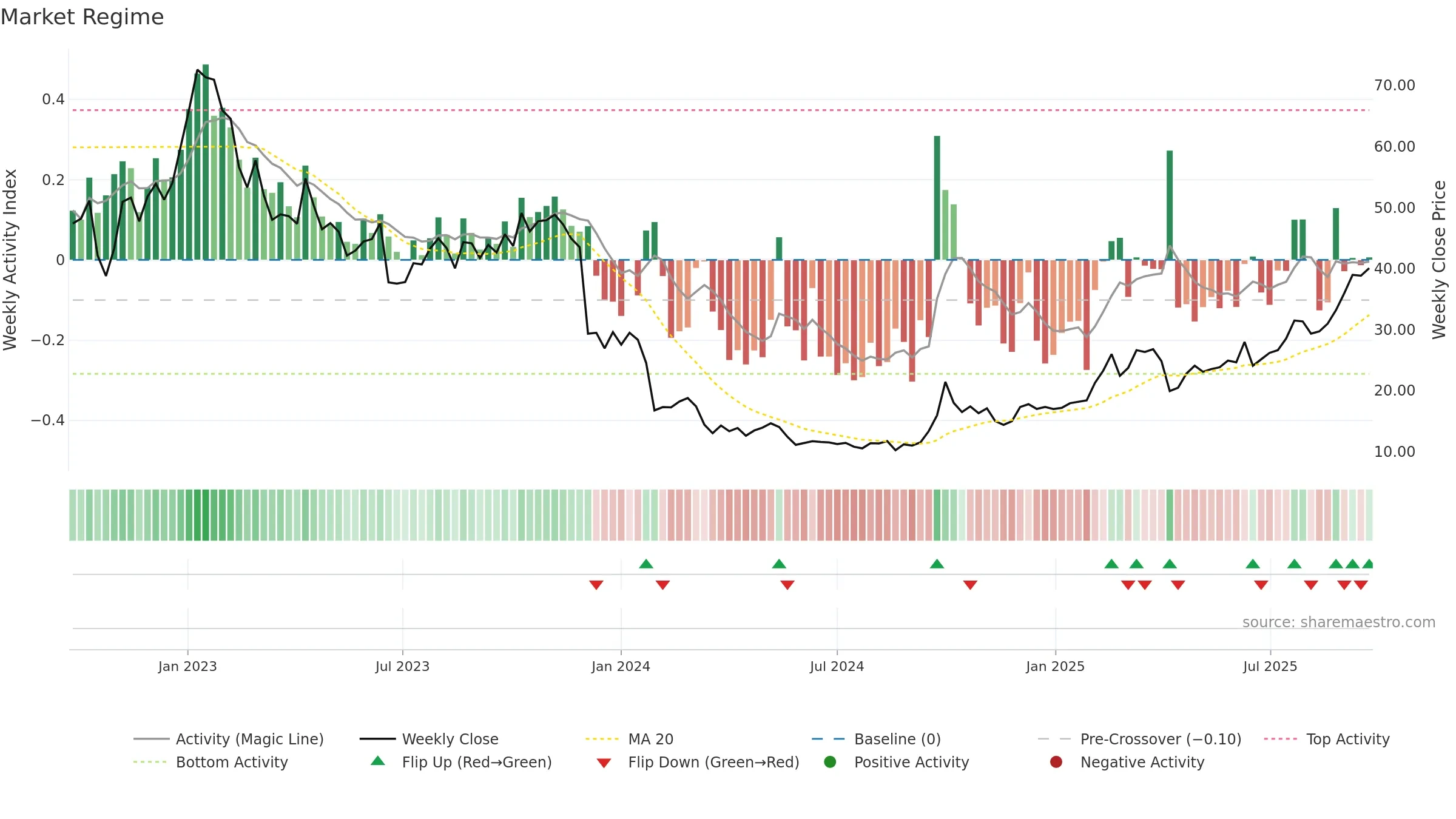Click the first green flip-up marker after Jan 2024
The height and width of the screenshot is (819, 1456).
click(646, 564)
